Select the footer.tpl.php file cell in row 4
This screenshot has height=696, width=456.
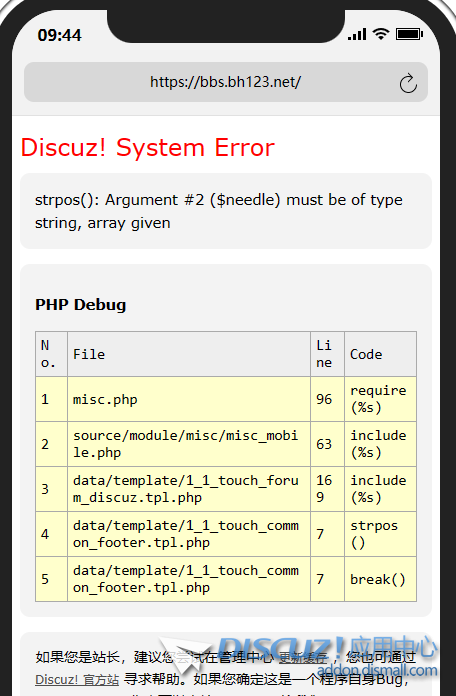pyautogui.click(x=189, y=534)
